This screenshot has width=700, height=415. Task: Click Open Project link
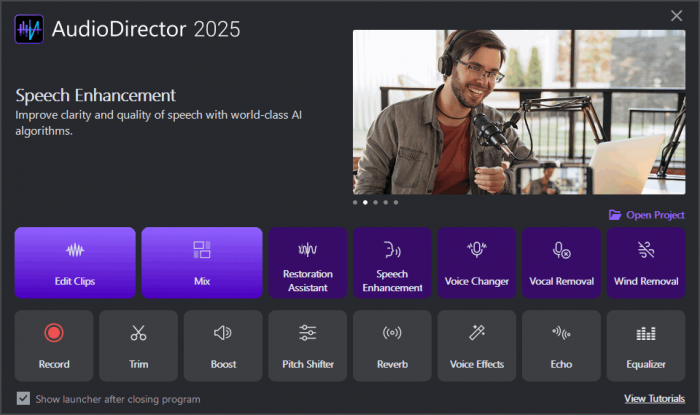[x=647, y=215]
